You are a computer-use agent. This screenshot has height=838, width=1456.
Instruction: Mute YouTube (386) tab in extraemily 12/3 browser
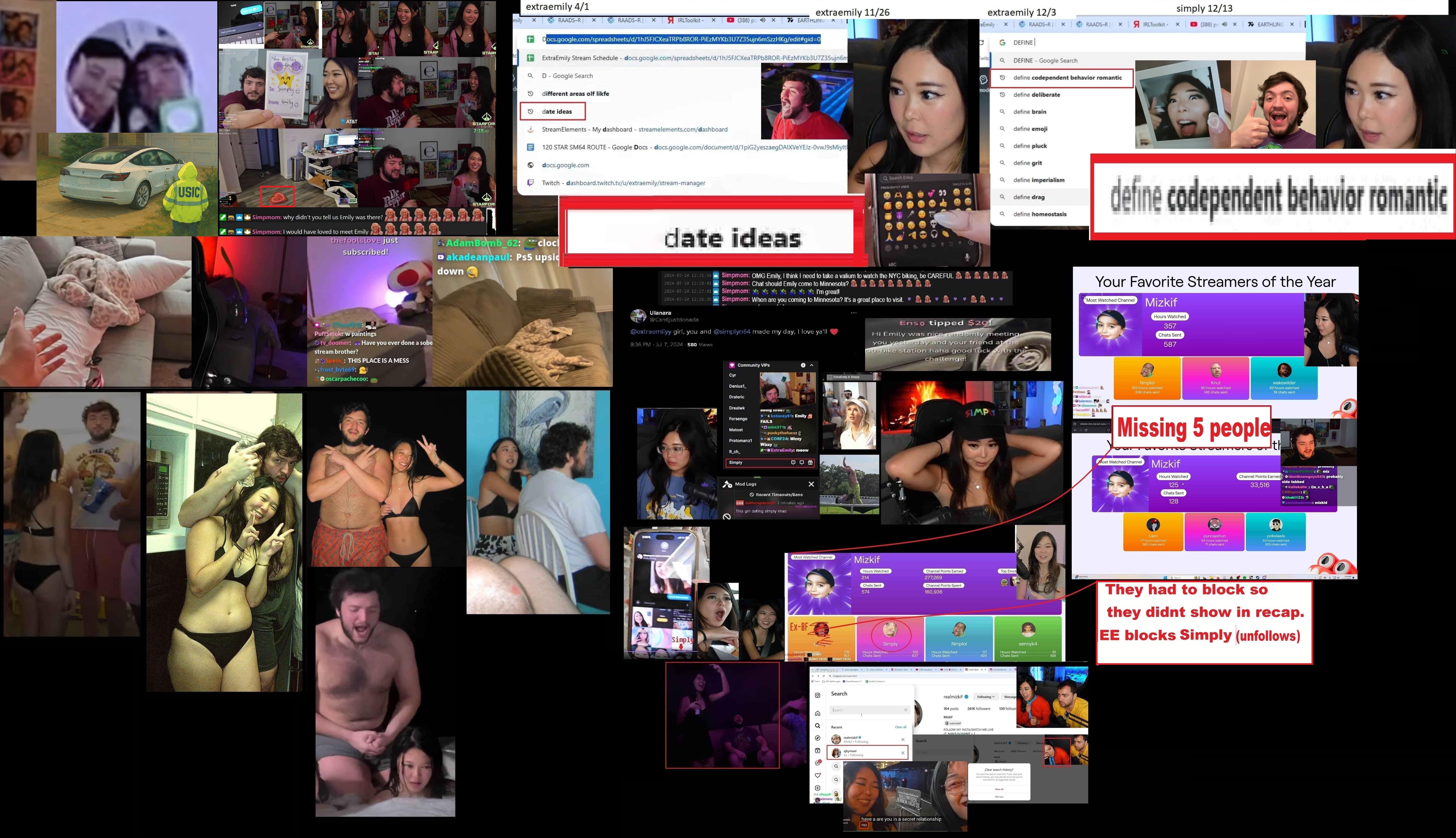coord(1225,24)
